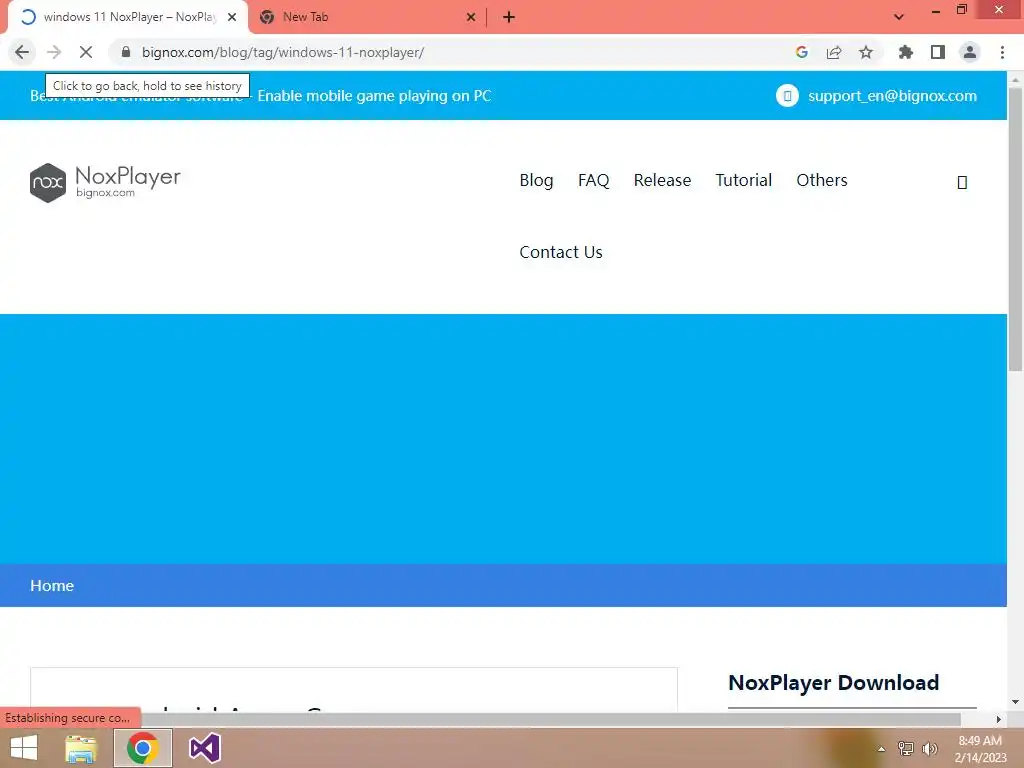Viewport: 1024px width, 768px height.
Task: Stop loading the page
Action: click(86, 52)
